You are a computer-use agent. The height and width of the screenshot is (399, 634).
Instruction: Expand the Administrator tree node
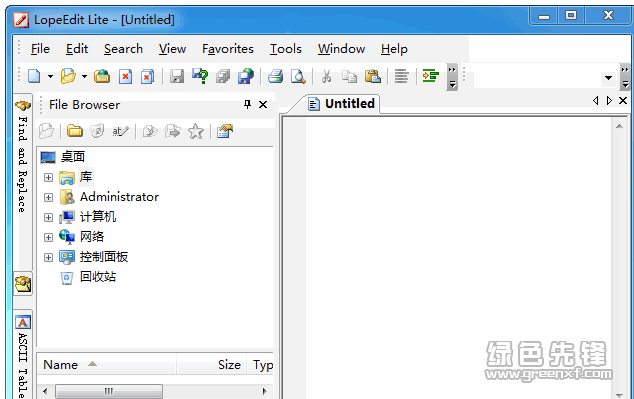49,197
